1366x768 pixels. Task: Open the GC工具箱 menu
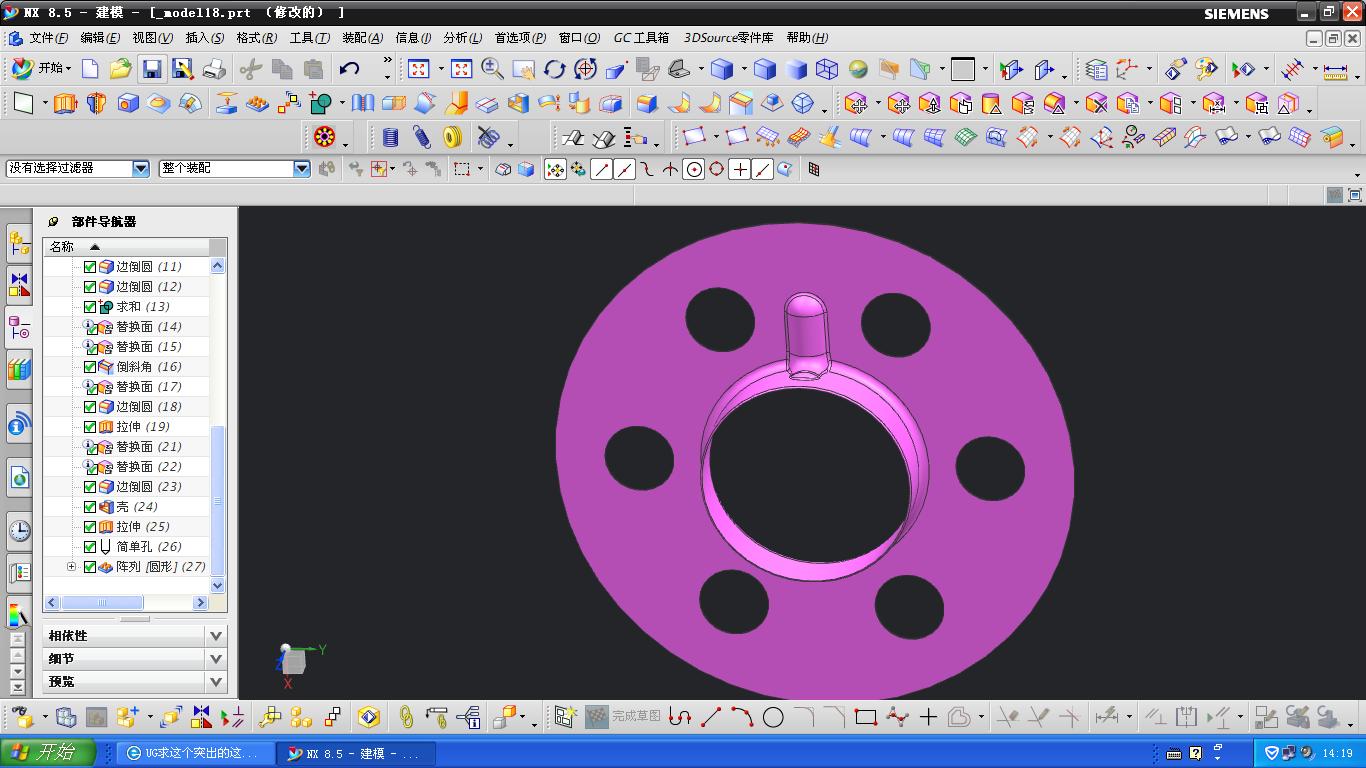click(641, 38)
